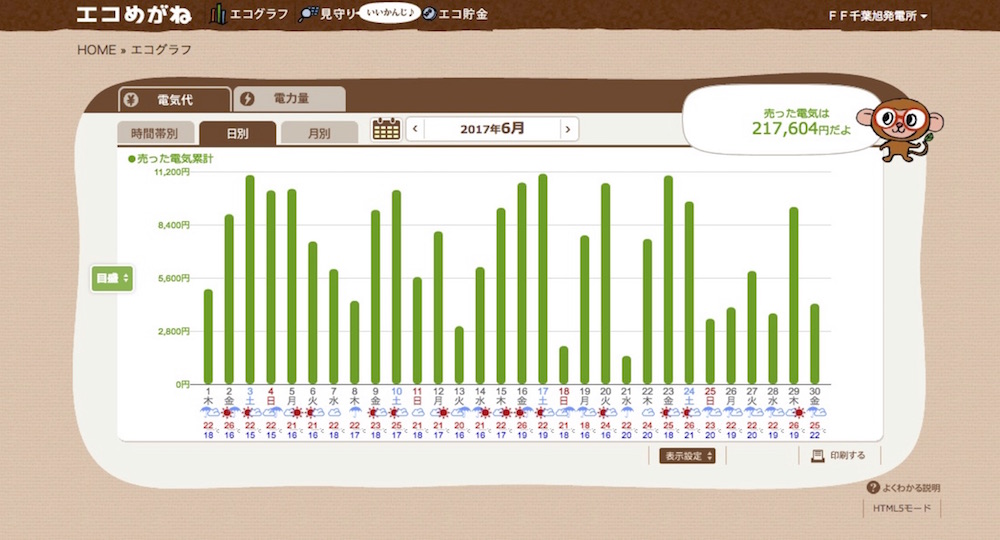Open the FF千葉旭発電所 account dropdown
The width and height of the screenshot is (1000, 540).
pyautogui.click(x=877, y=17)
